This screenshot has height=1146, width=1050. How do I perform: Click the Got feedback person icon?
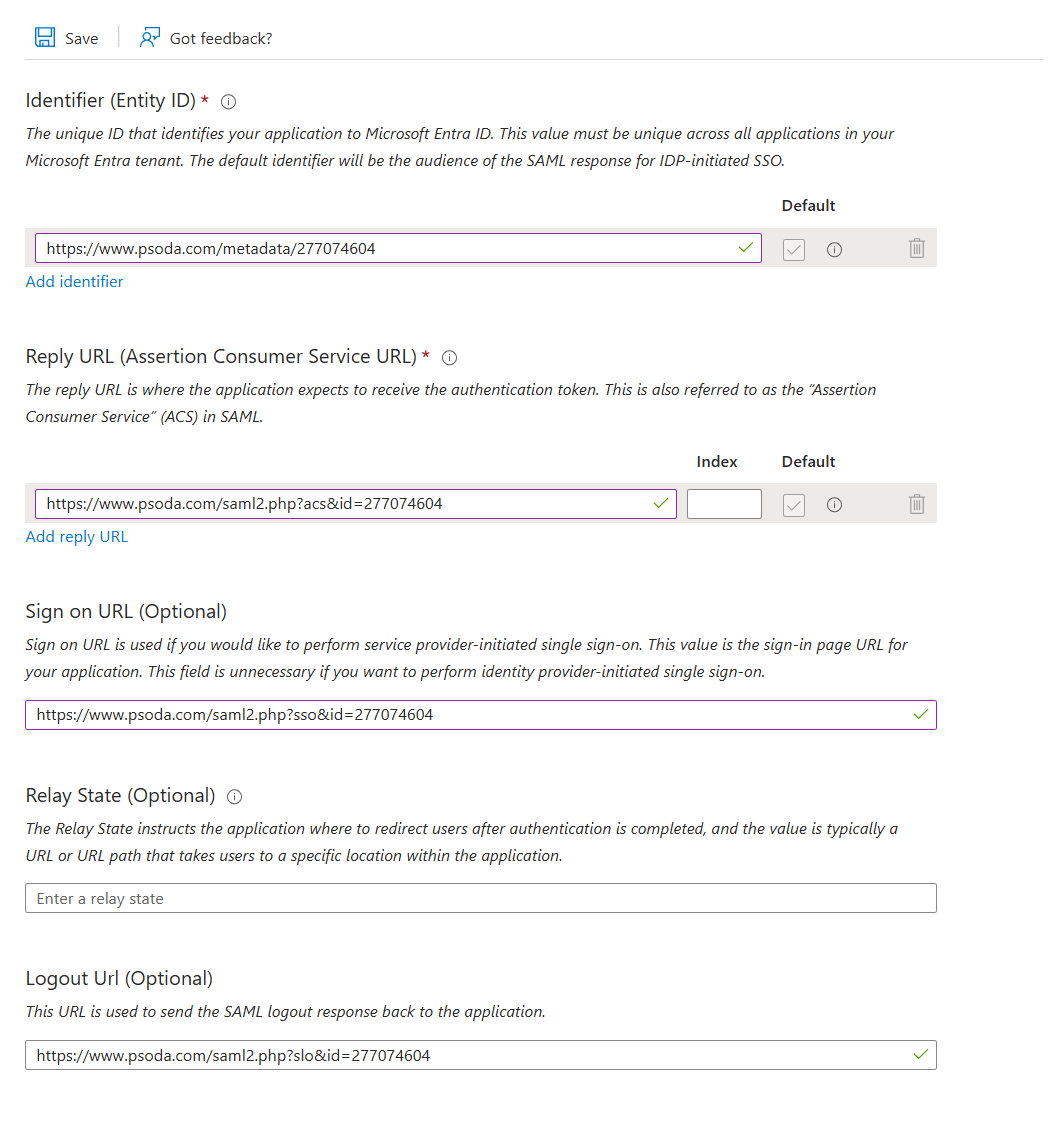[x=150, y=38]
